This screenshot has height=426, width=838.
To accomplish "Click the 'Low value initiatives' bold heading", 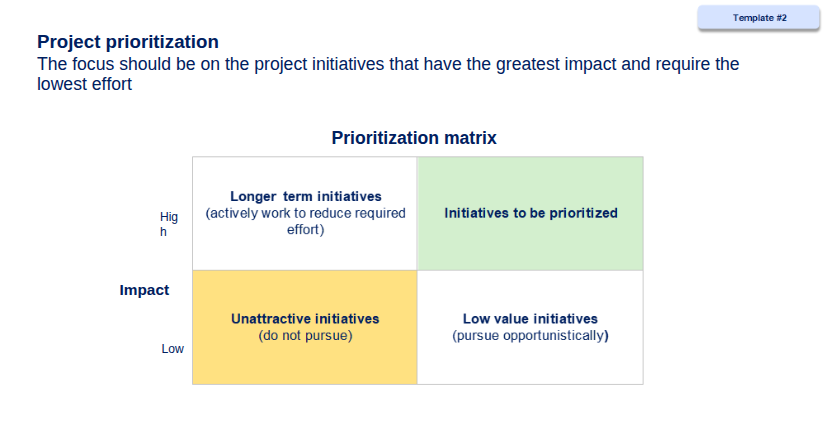I will coord(530,319).
